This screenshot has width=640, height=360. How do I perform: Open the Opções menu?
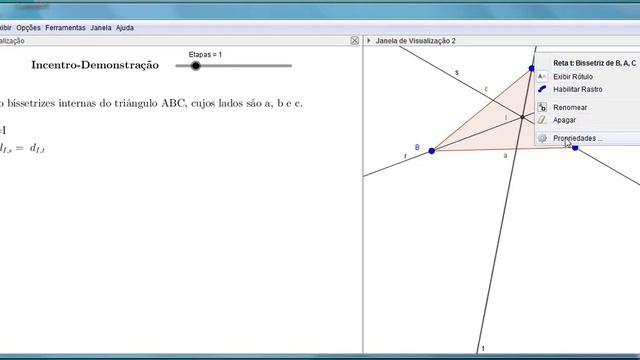pyautogui.click(x=28, y=28)
